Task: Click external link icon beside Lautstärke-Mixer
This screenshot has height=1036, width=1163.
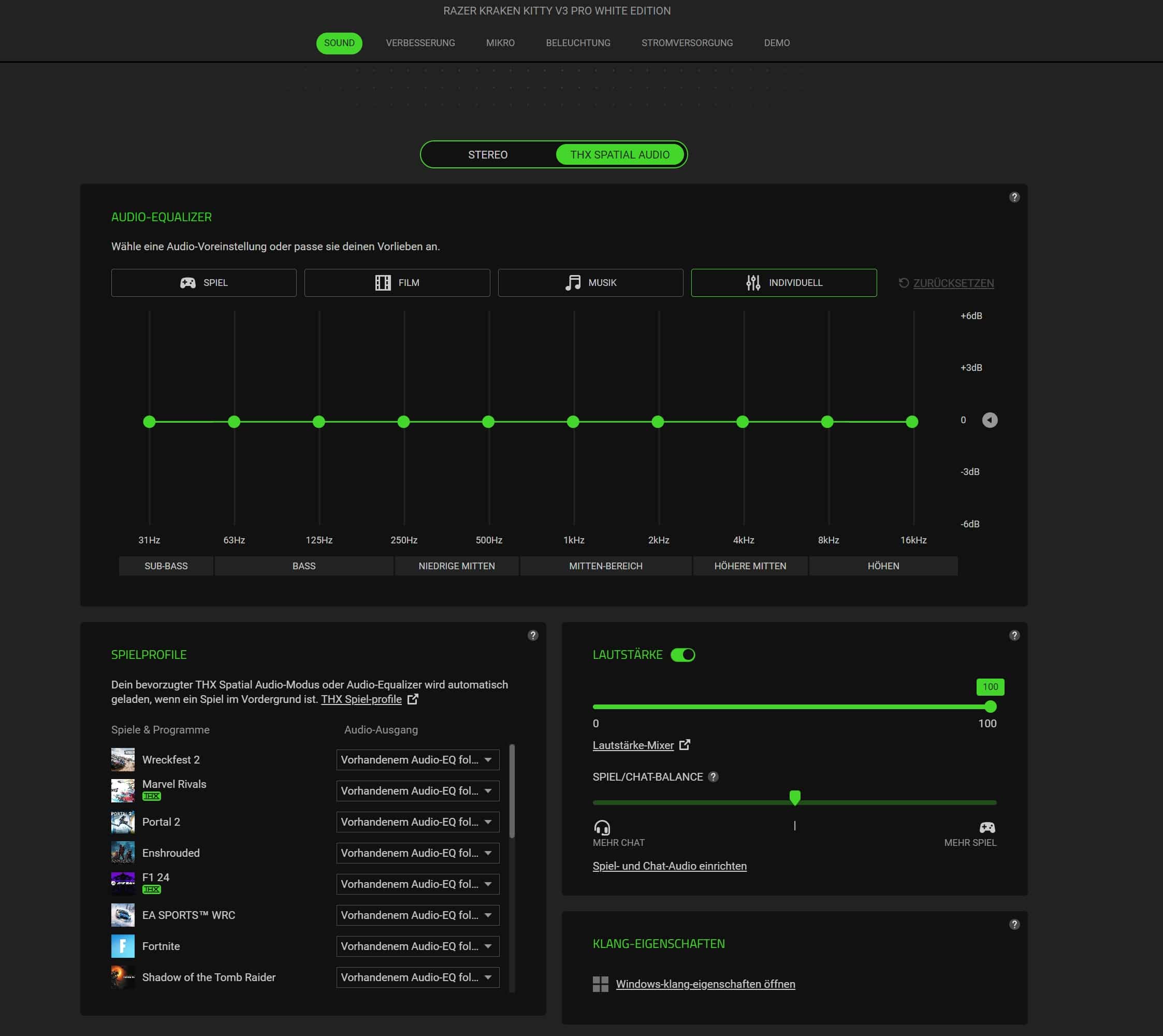Action: click(685, 744)
